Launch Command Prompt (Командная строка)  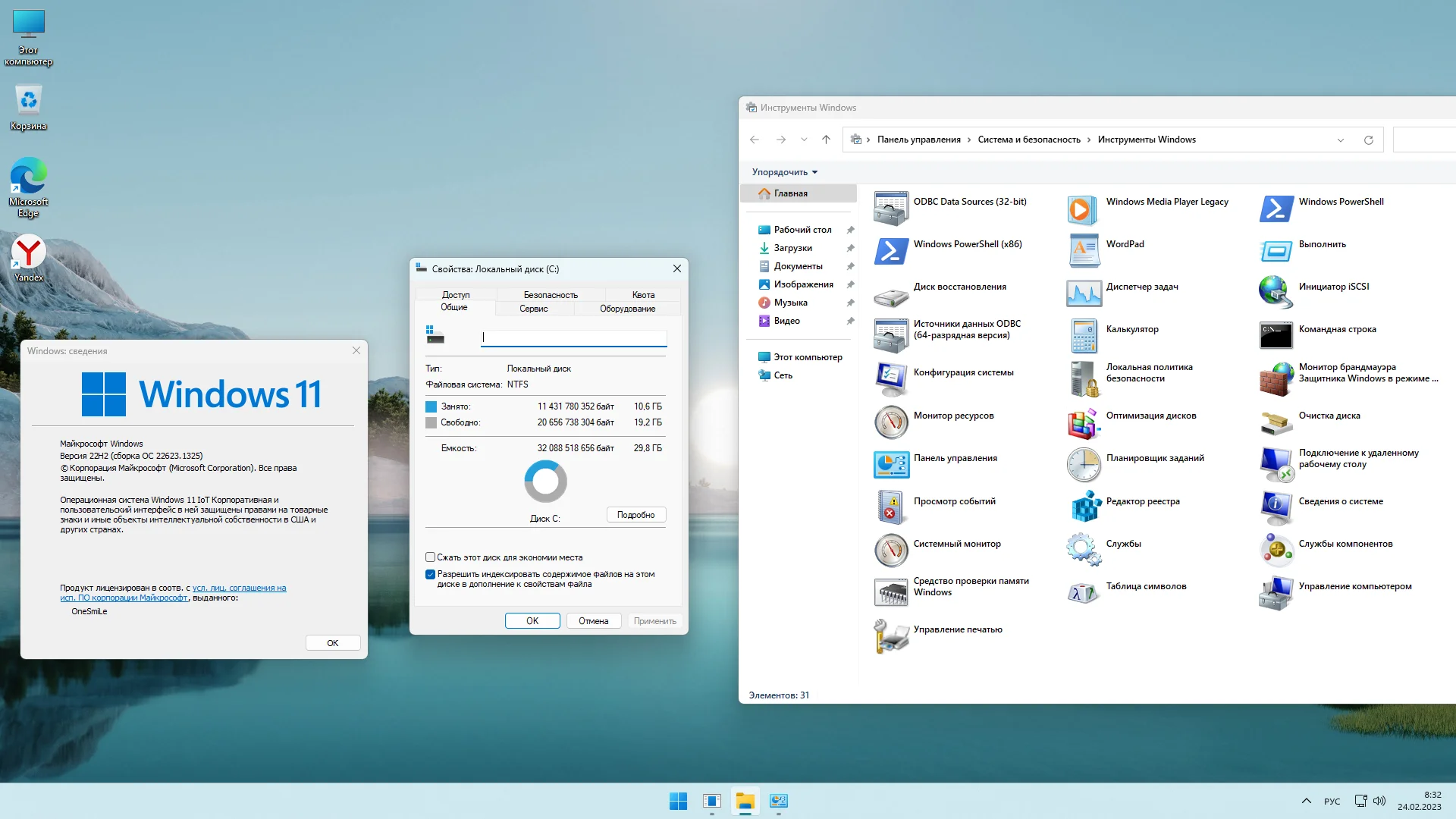[1276, 335]
